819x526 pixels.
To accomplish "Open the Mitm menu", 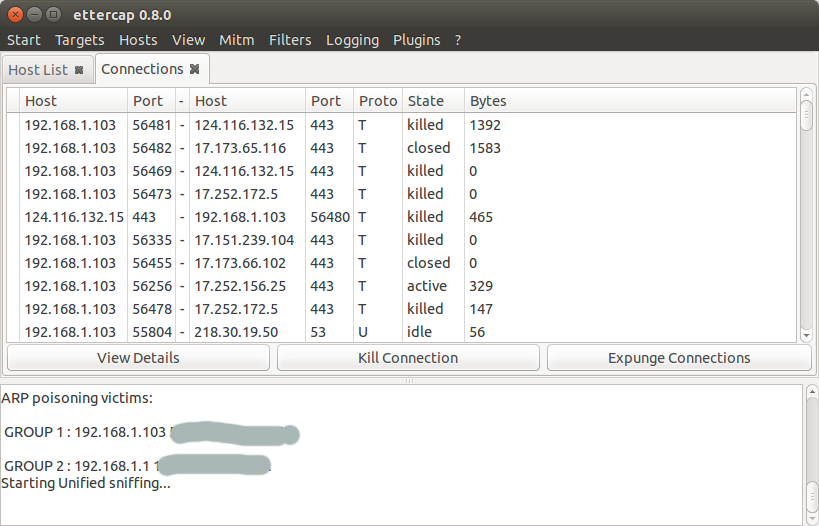I will click(237, 40).
